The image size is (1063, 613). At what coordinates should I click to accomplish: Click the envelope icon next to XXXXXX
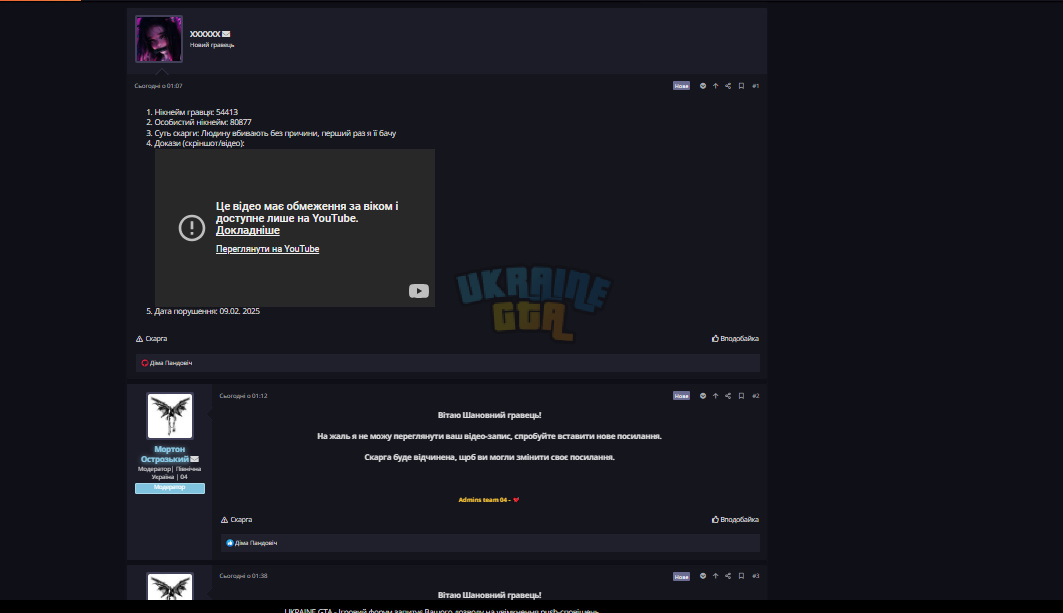pyautogui.click(x=226, y=34)
